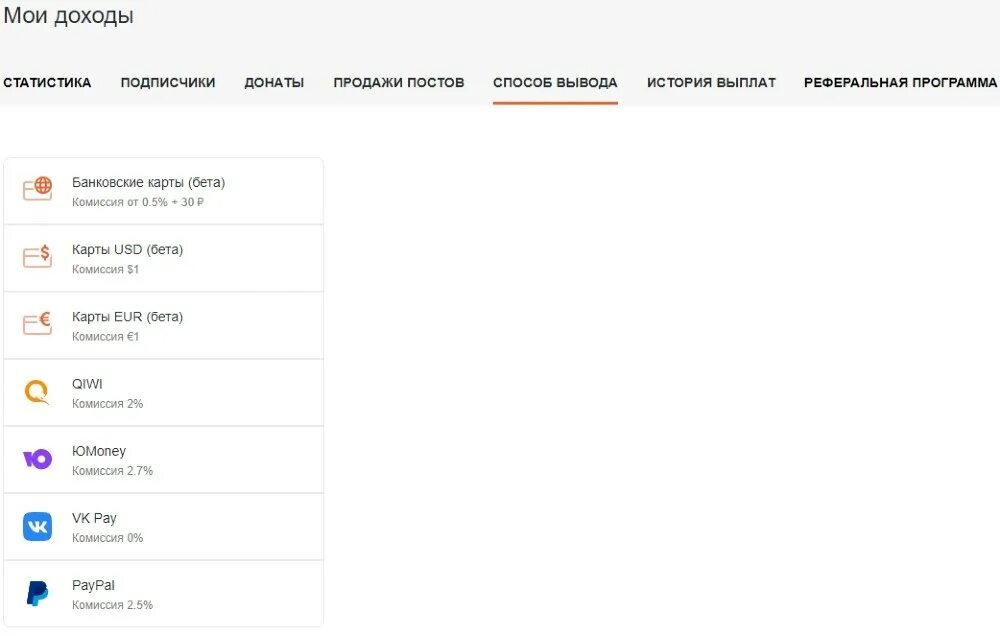Click the VK Pay blue logo

pyautogui.click(x=38, y=526)
